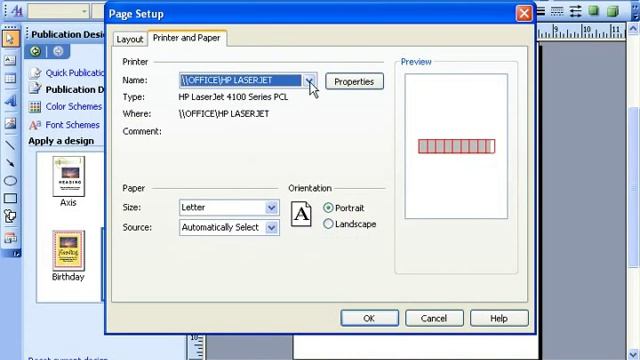This screenshot has width=640, height=360.
Task: Select the Insert Table tool
Action: click(10, 78)
